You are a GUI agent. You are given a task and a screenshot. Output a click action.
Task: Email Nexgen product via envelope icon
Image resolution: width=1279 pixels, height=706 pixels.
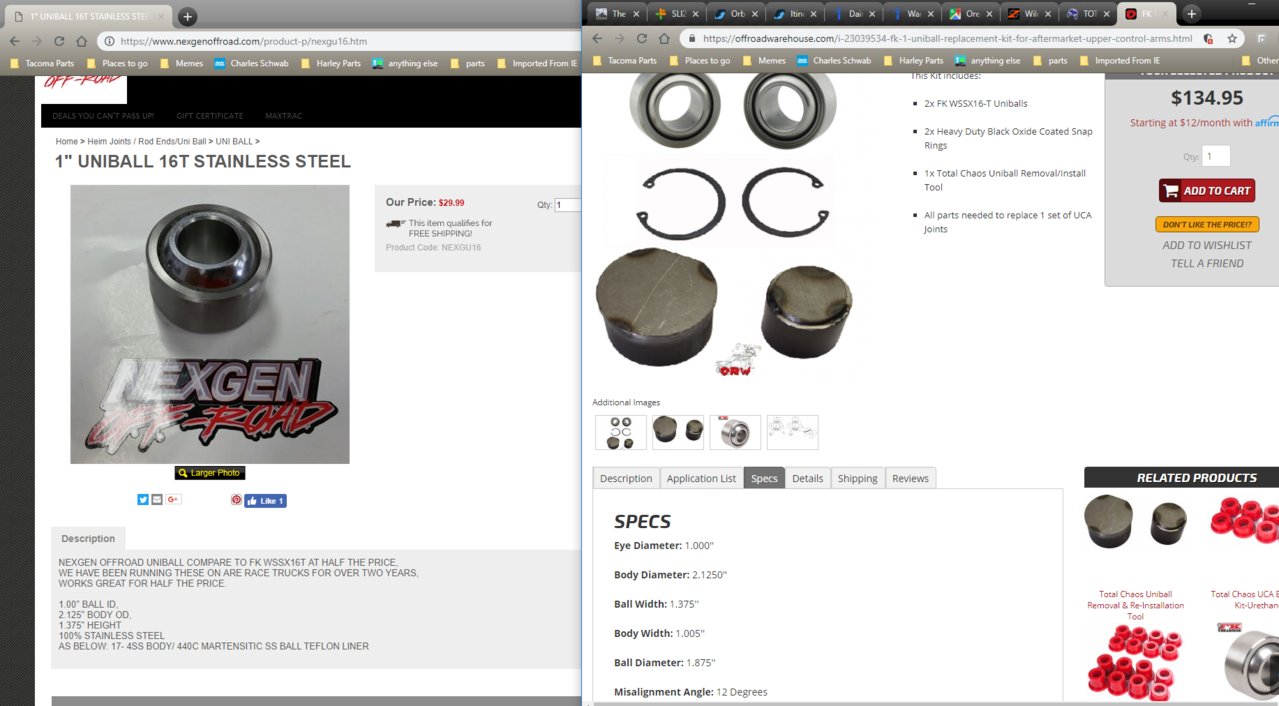[x=157, y=500]
